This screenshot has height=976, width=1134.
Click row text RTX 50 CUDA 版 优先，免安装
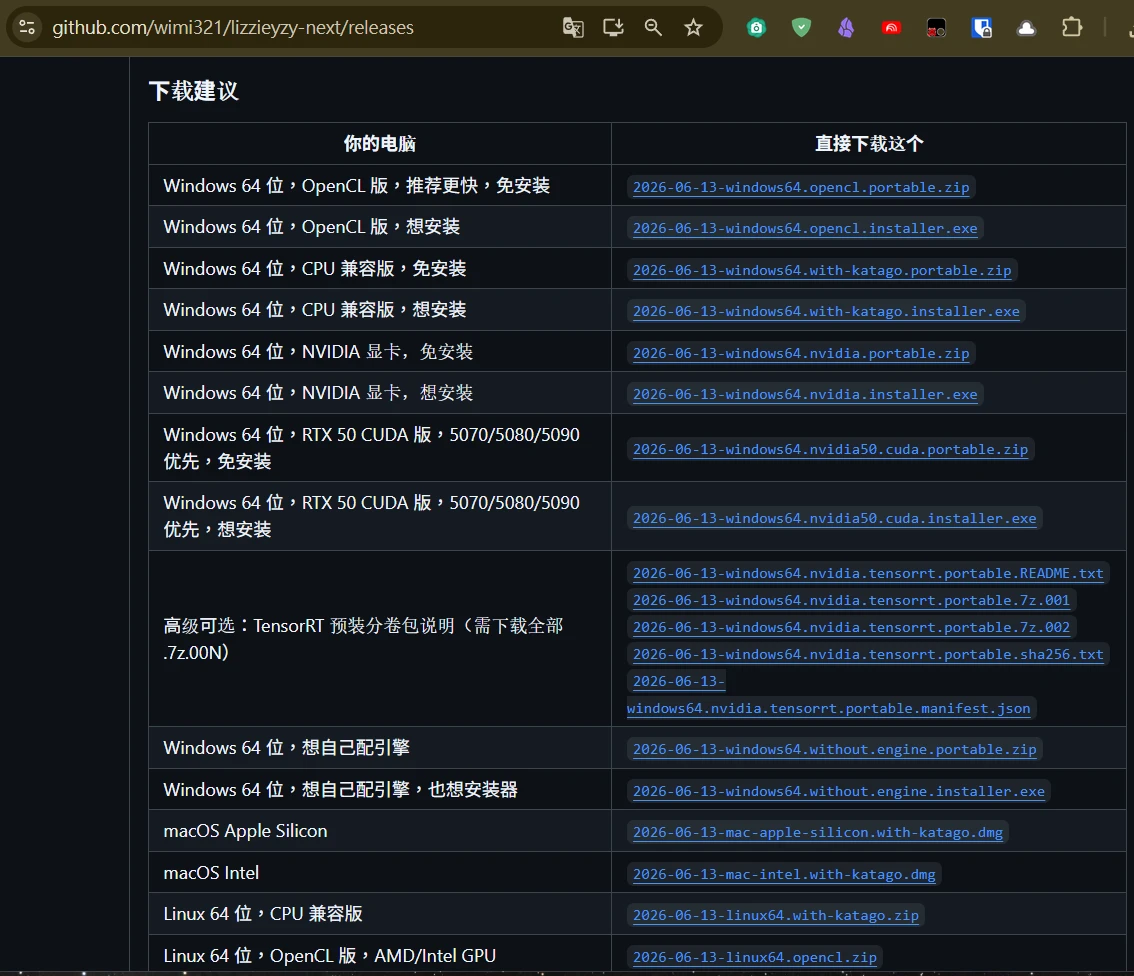pos(371,448)
